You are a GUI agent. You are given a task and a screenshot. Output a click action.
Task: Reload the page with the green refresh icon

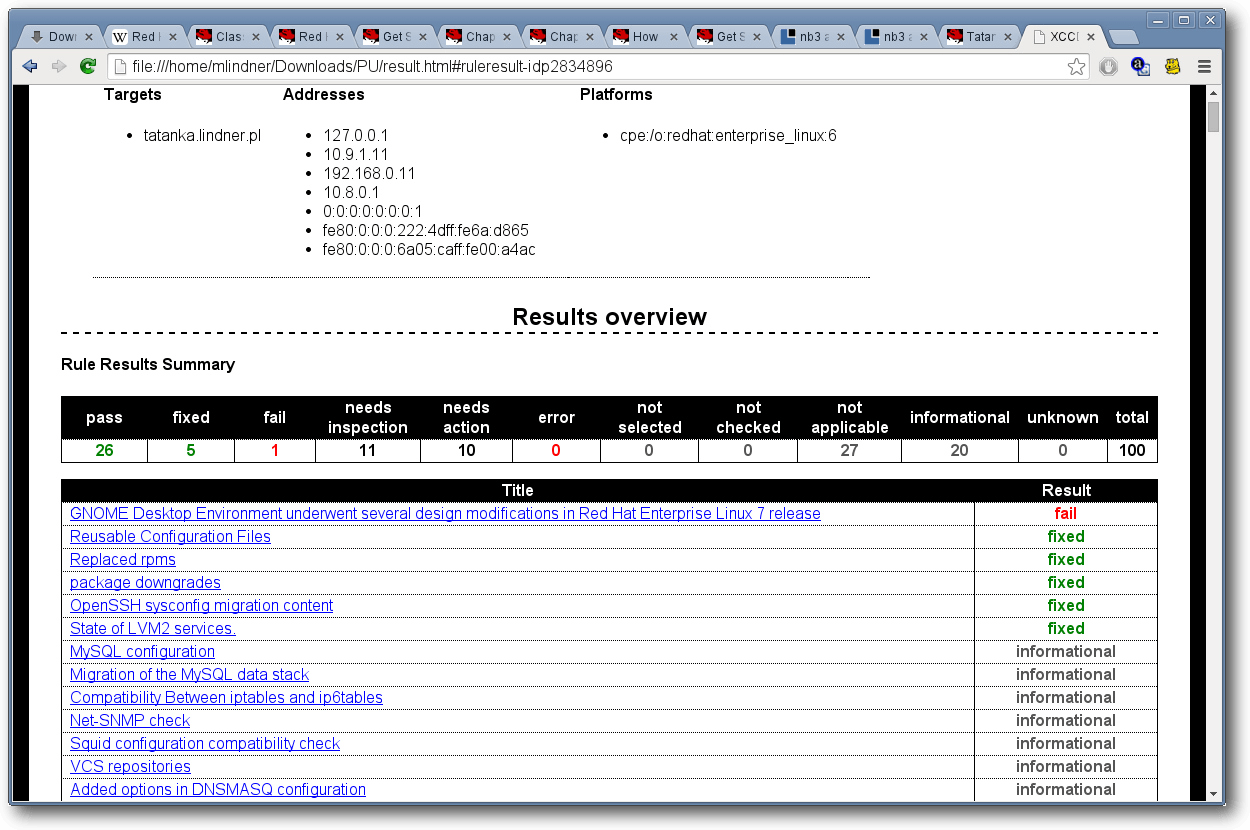88,66
